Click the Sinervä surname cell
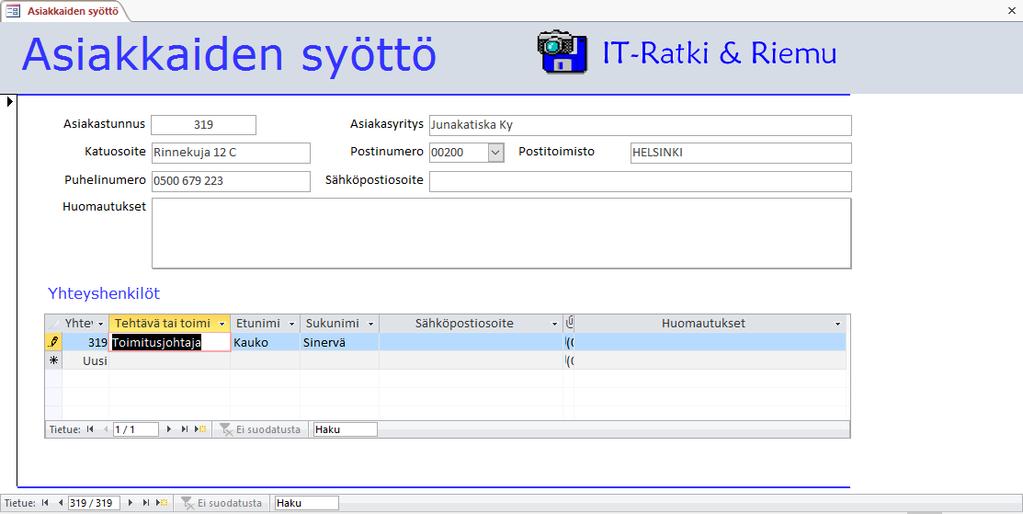Screen dimensions: 1023x514 pyautogui.click(x=340, y=342)
